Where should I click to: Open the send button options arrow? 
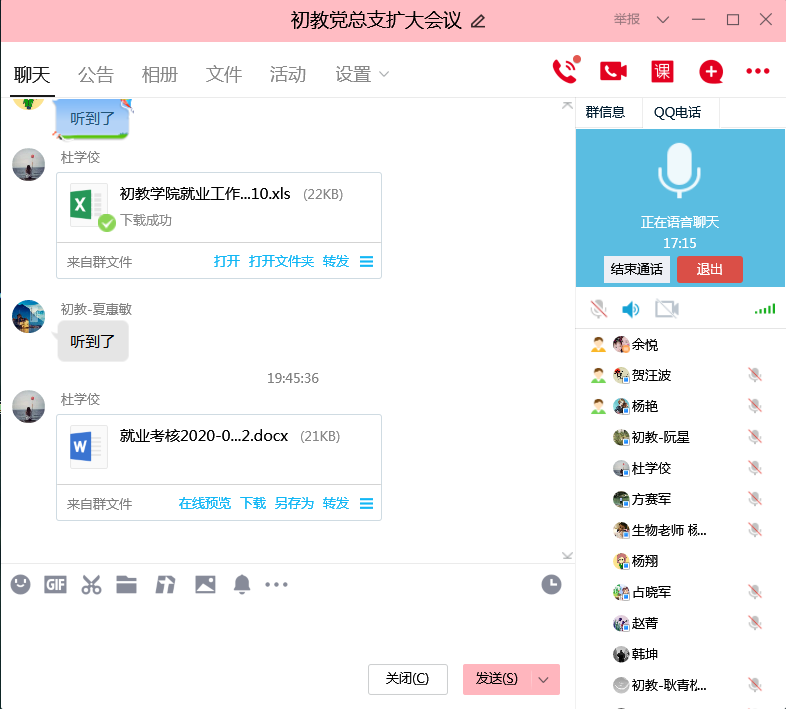[x=544, y=679]
